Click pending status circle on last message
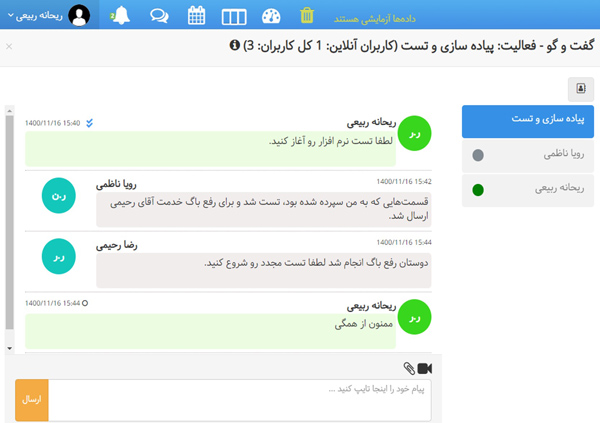 click(x=85, y=303)
